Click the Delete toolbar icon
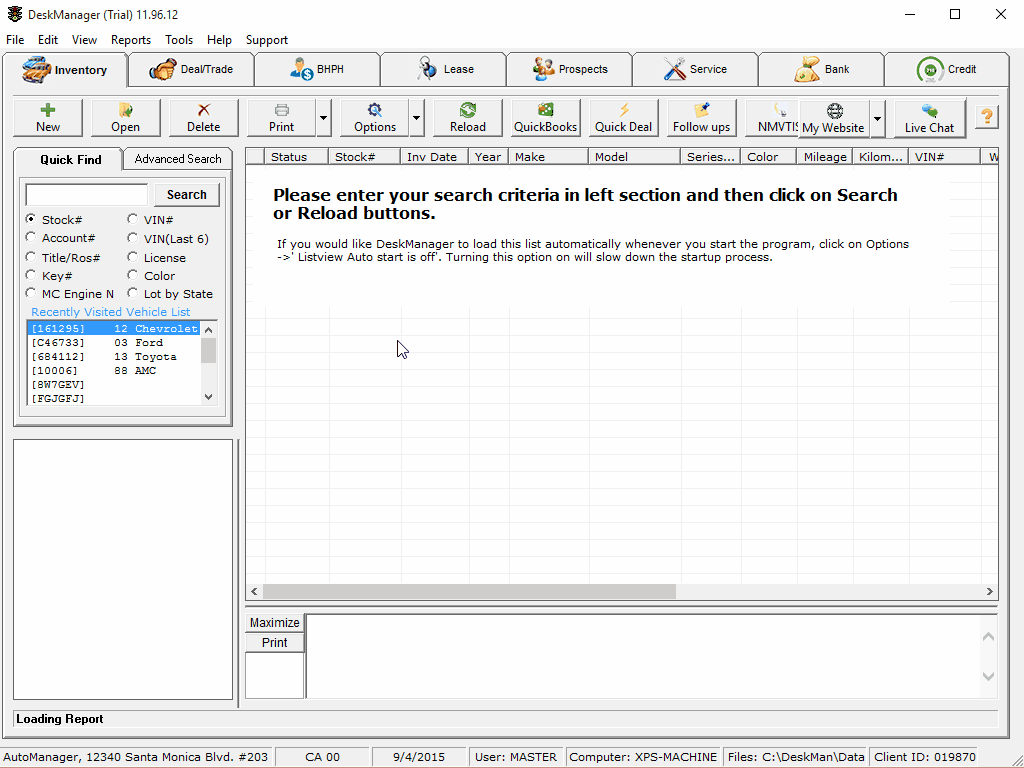The width and height of the screenshot is (1024, 768). coord(204,118)
